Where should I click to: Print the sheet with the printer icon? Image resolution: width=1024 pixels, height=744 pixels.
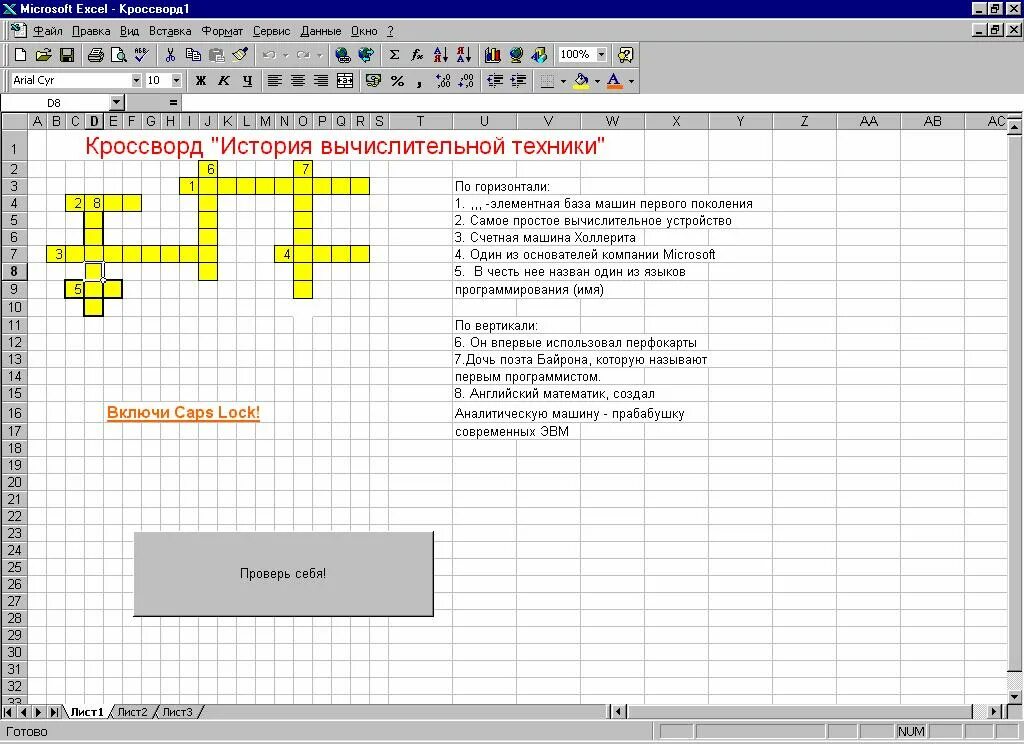pyautogui.click(x=95, y=55)
